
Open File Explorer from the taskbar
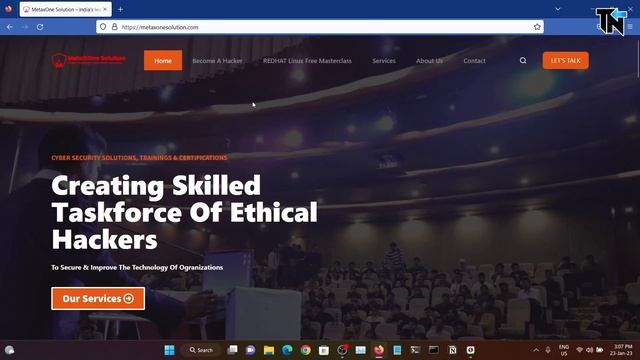point(269,350)
